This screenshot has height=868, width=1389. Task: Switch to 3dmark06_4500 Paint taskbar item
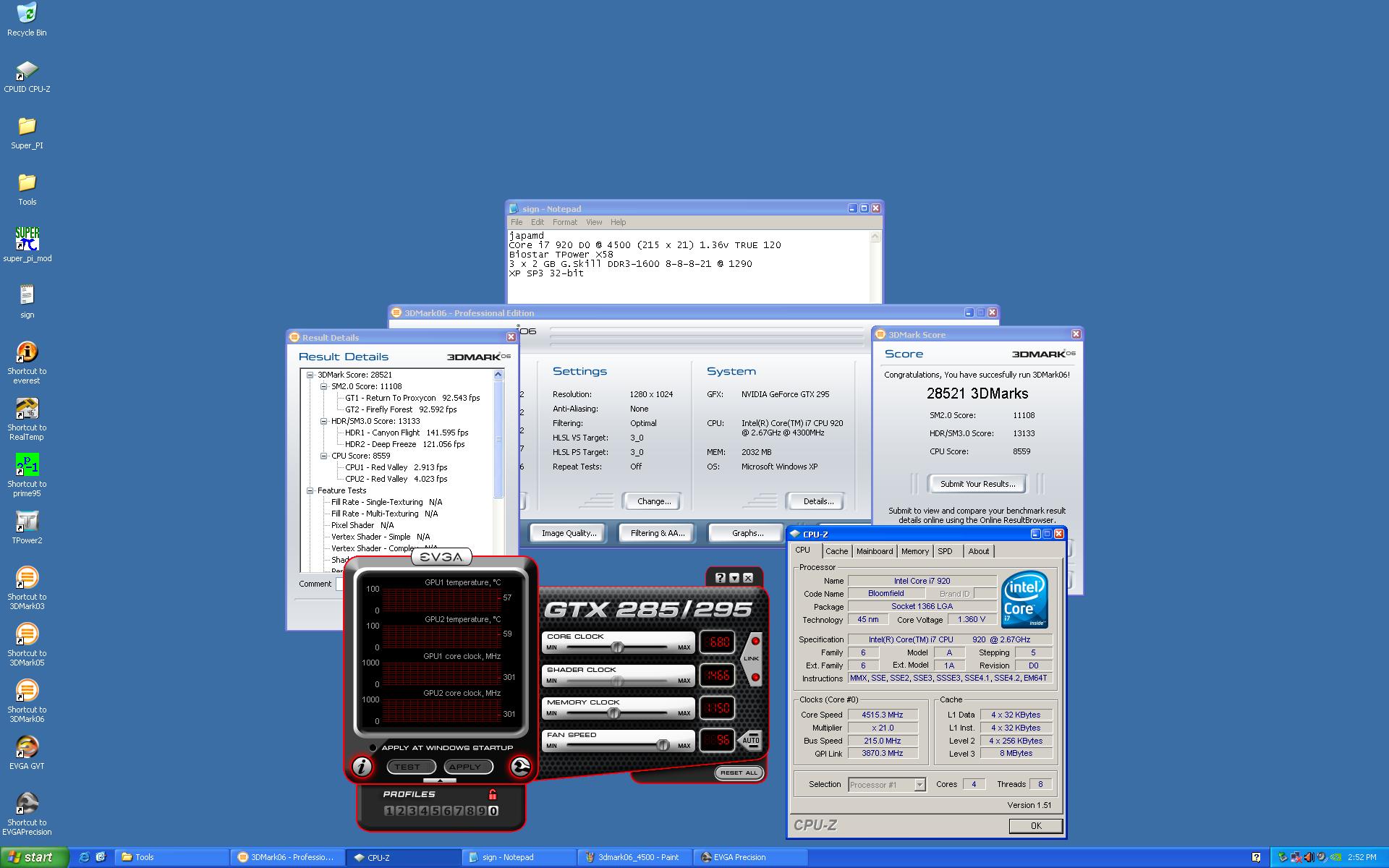click(x=633, y=857)
